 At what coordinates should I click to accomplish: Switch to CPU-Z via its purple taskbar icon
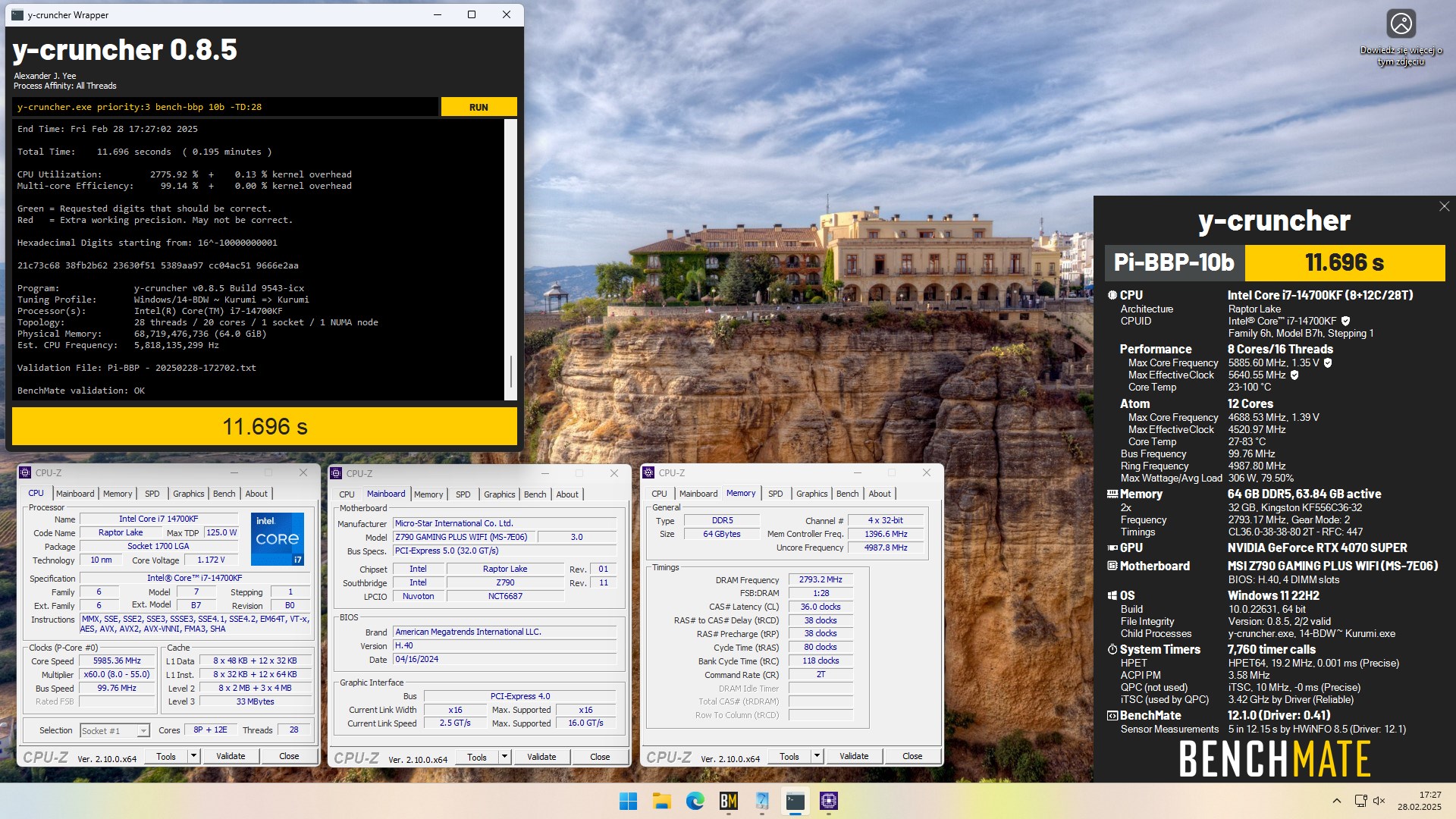click(x=828, y=801)
